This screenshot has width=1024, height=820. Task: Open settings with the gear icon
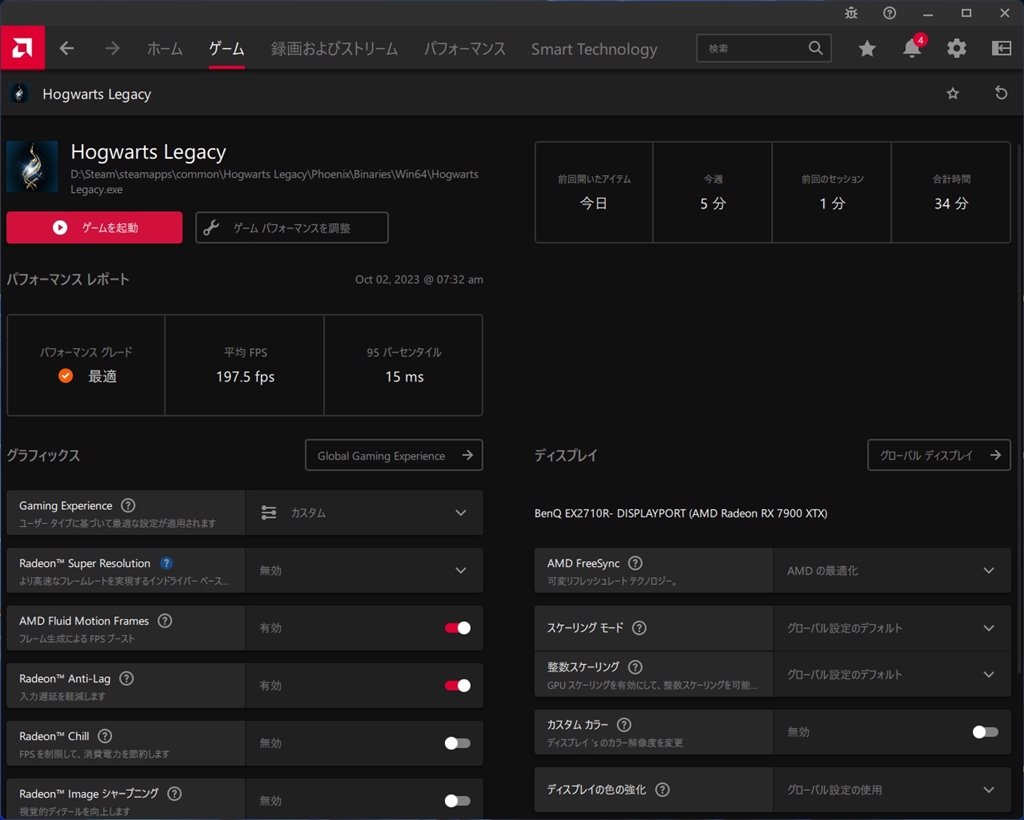coord(957,48)
